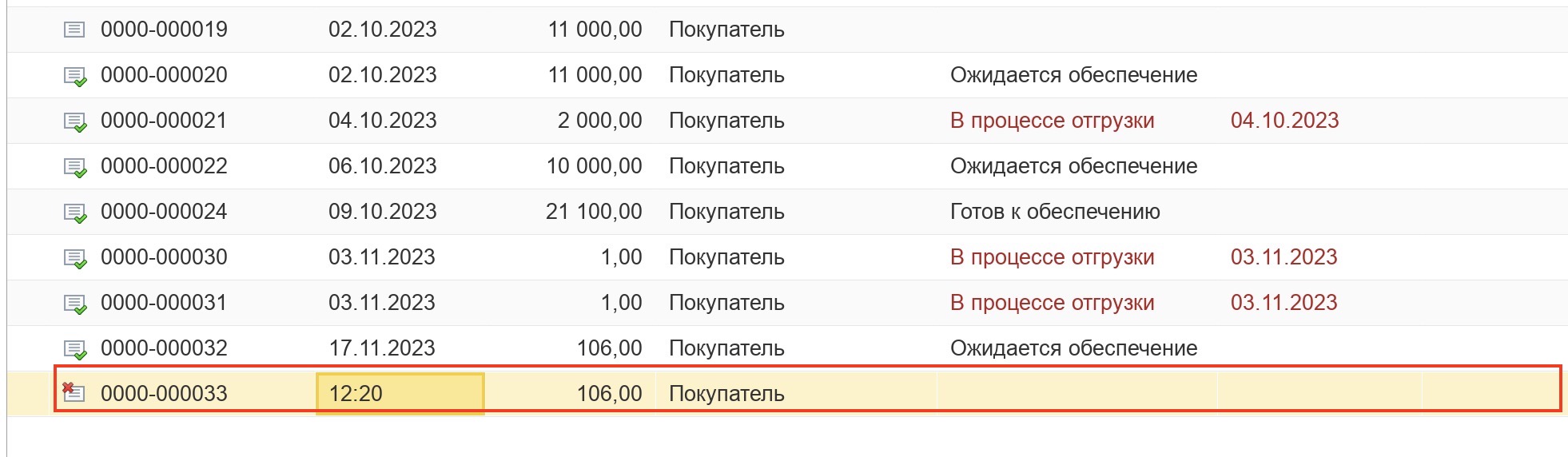The image size is (1568, 457).
Task: Click Покупатель in order 0000-000021 row
Action: 726,121
